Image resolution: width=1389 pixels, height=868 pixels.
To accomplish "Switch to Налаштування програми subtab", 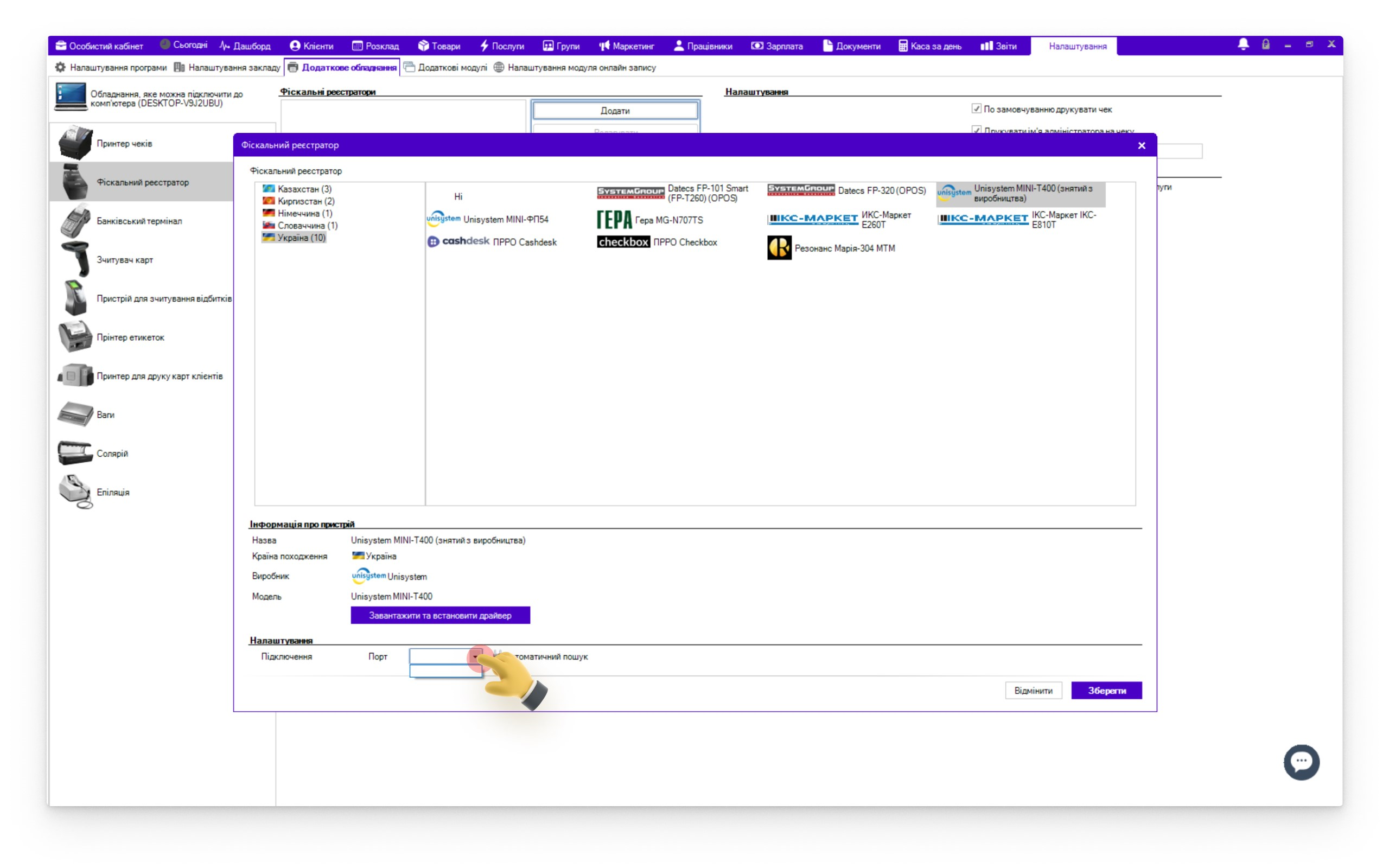I will click(x=111, y=68).
